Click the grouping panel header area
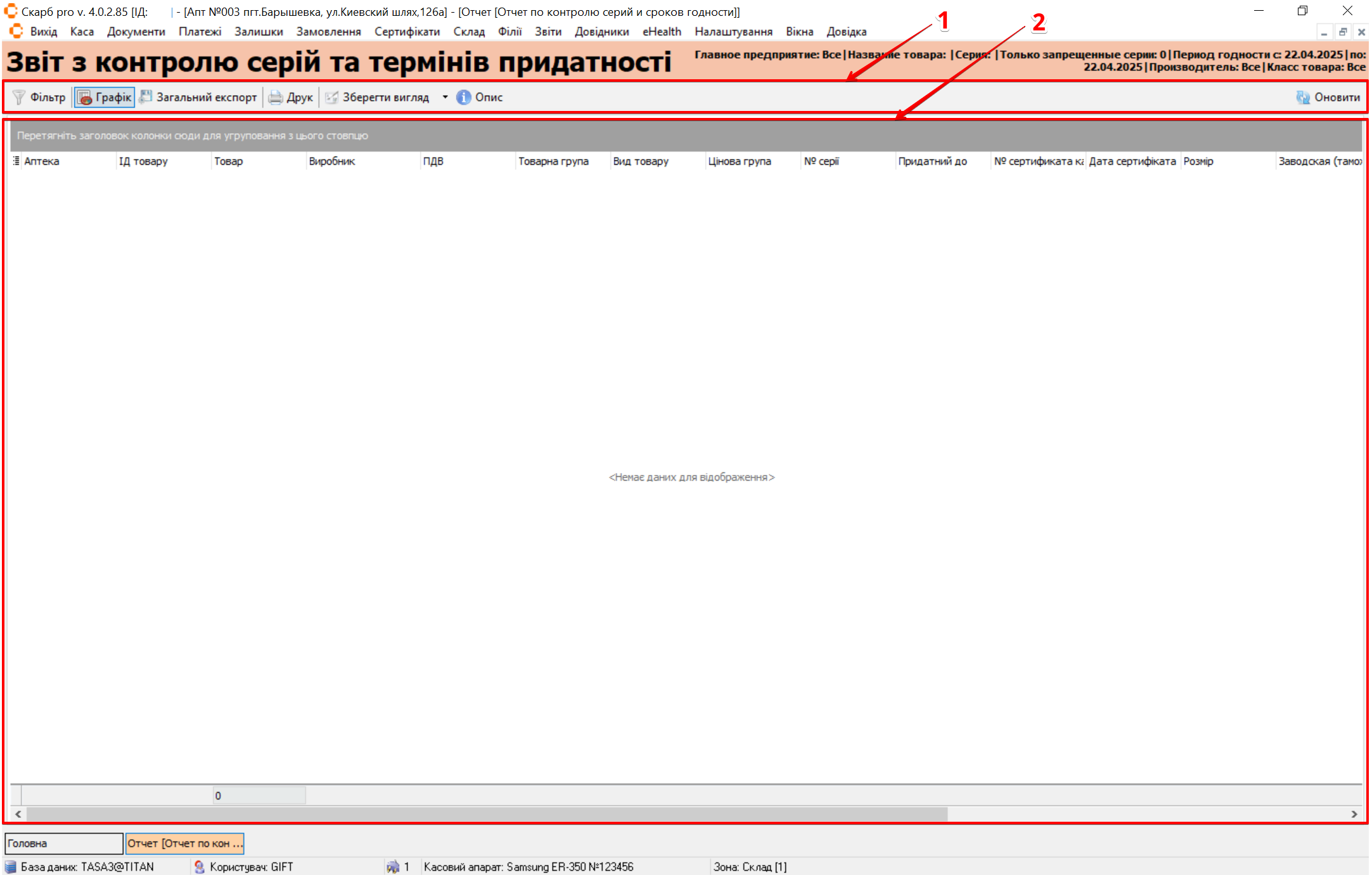 [684, 135]
